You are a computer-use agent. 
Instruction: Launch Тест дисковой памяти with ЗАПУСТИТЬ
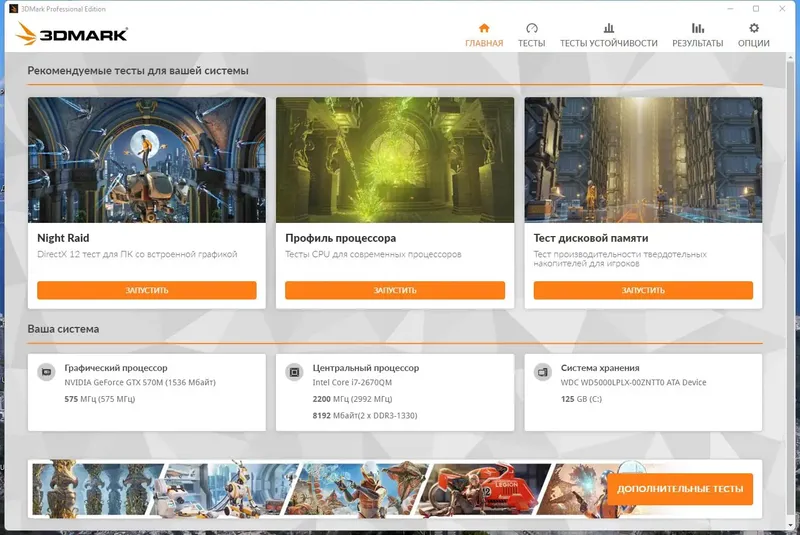(643, 290)
